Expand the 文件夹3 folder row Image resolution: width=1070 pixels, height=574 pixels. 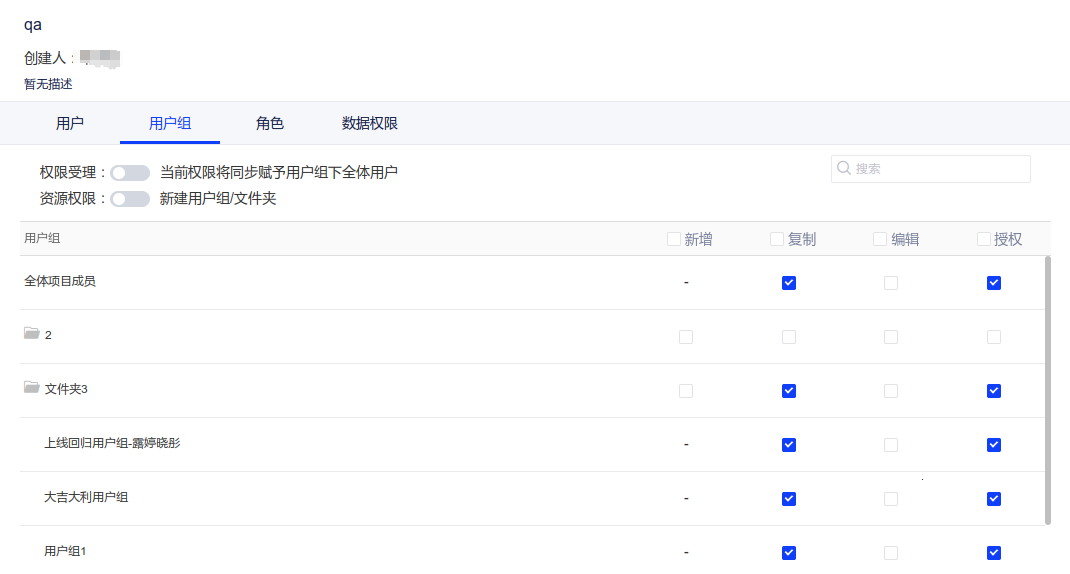[x=66, y=389]
